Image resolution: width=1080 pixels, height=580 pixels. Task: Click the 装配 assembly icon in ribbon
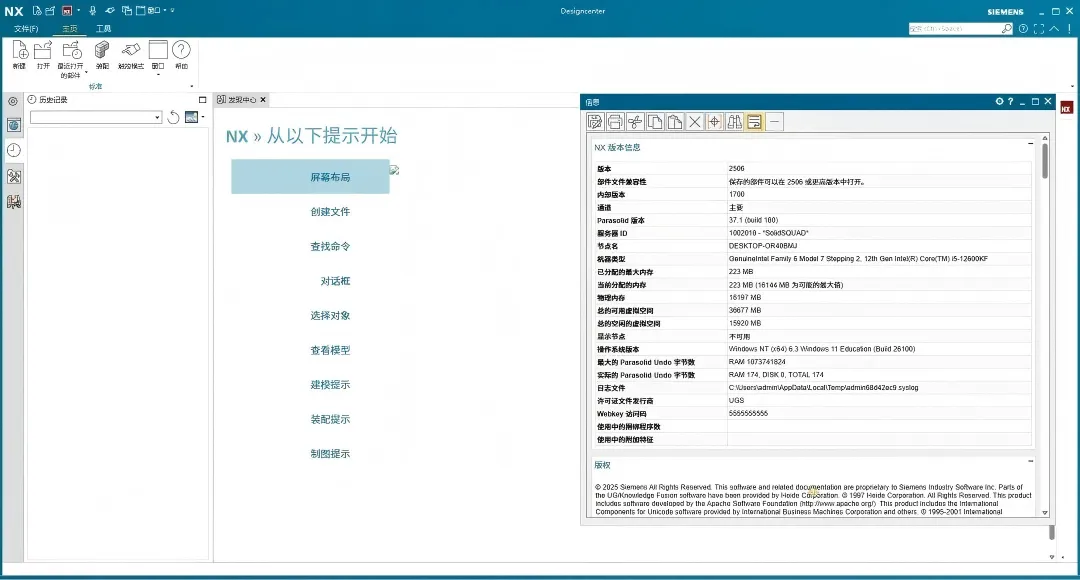point(102,50)
